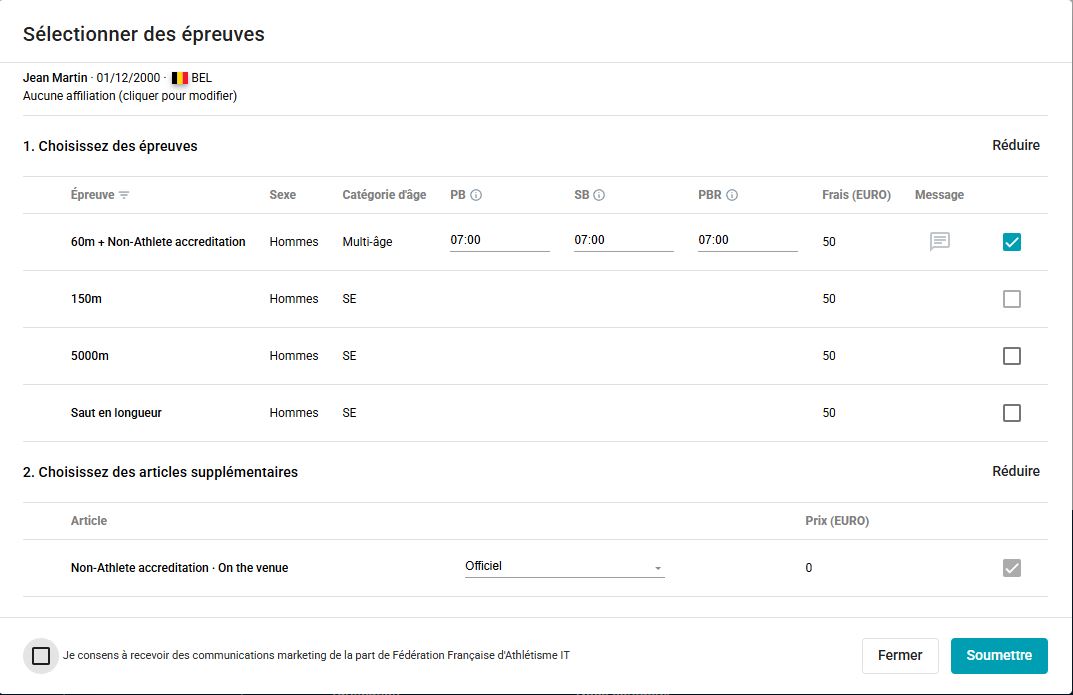The width and height of the screenshot is (1073, 695).
Task: Open the message icon for 60m event
Action: (940, 241)
